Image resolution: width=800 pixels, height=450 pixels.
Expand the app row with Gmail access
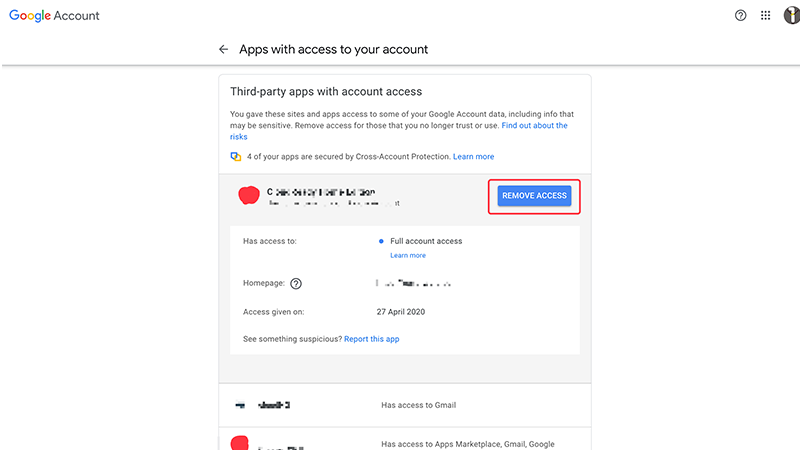click(x=405, y=405)
